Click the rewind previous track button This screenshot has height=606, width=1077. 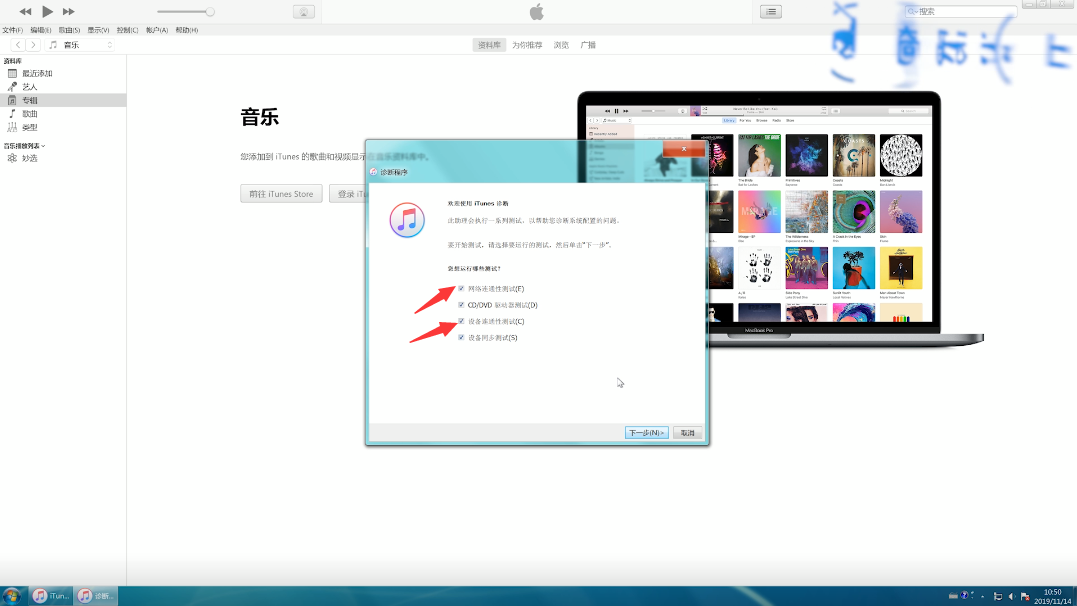coord(25,12)
